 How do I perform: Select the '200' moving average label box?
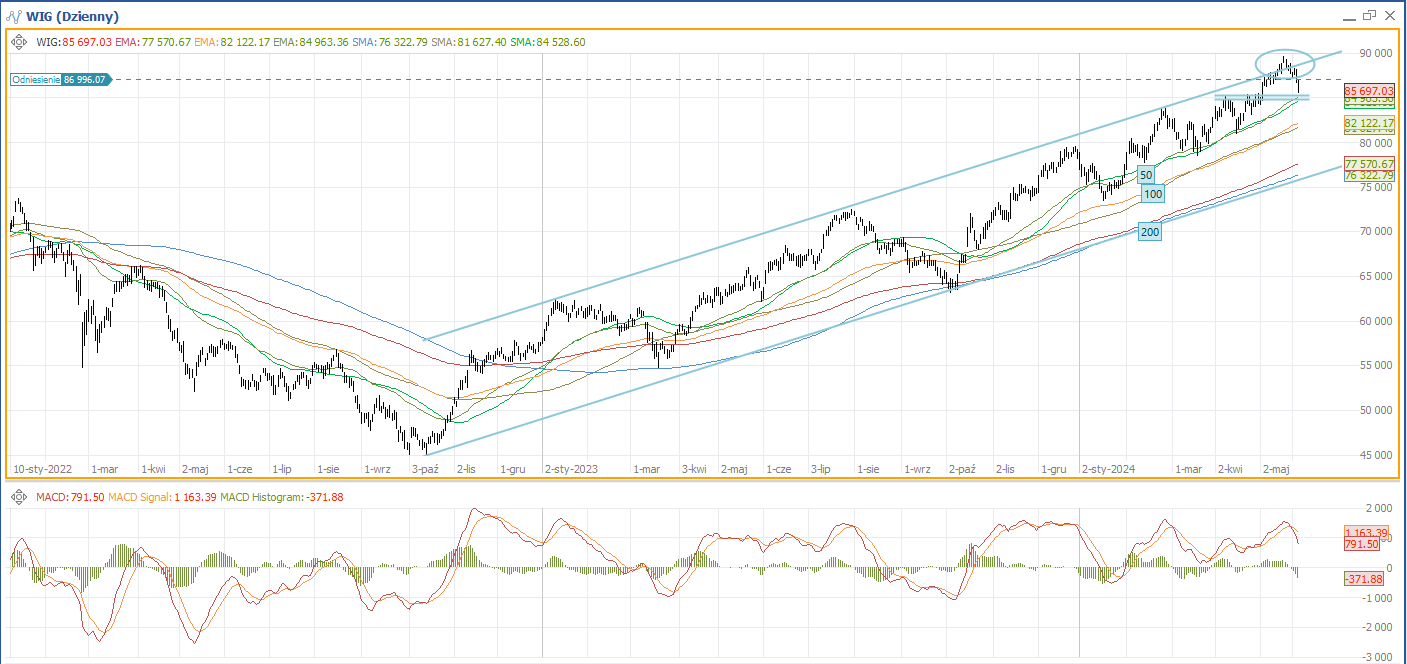pos(1150,232)
